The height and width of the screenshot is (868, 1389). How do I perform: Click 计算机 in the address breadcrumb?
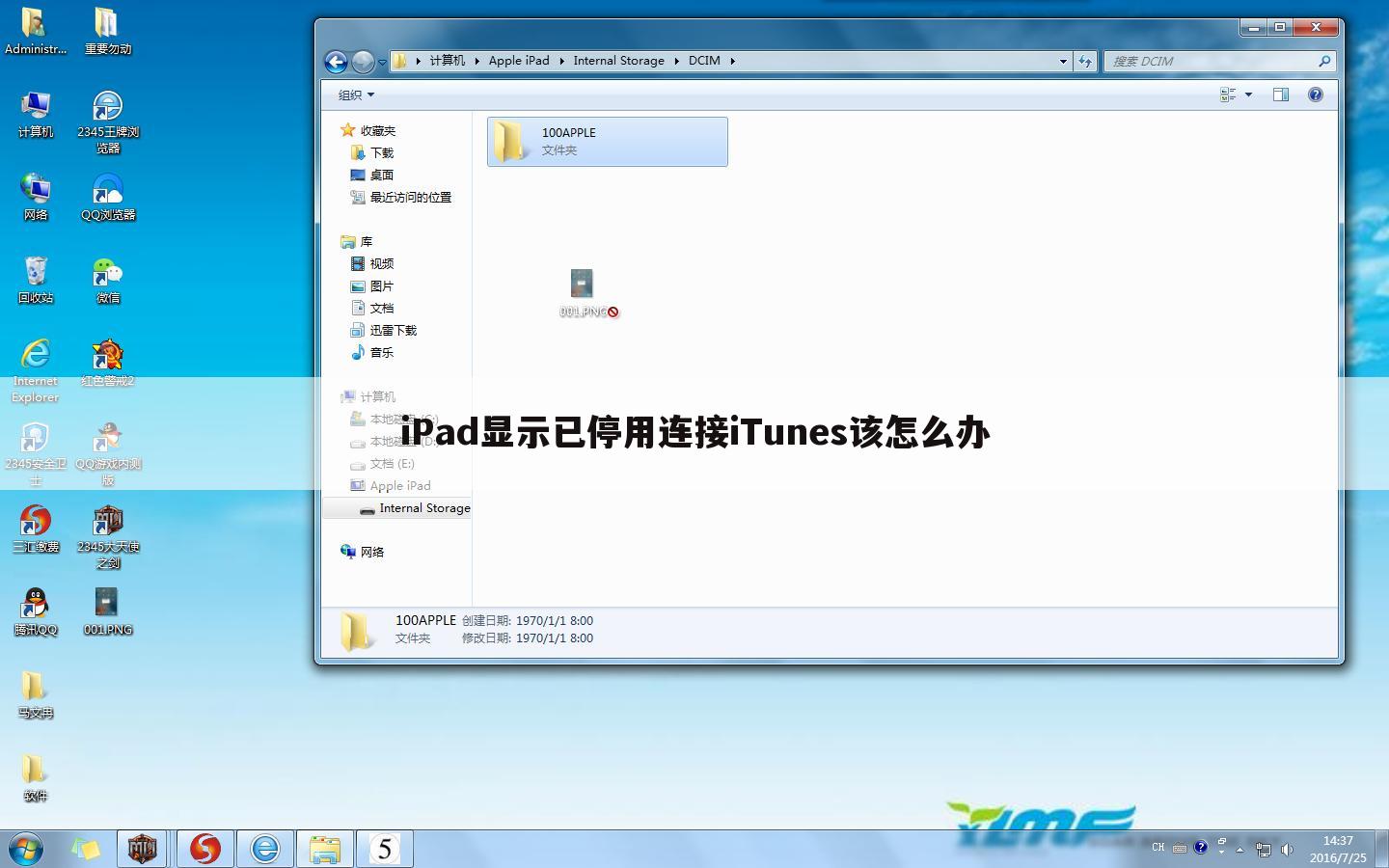pos(448,61)
